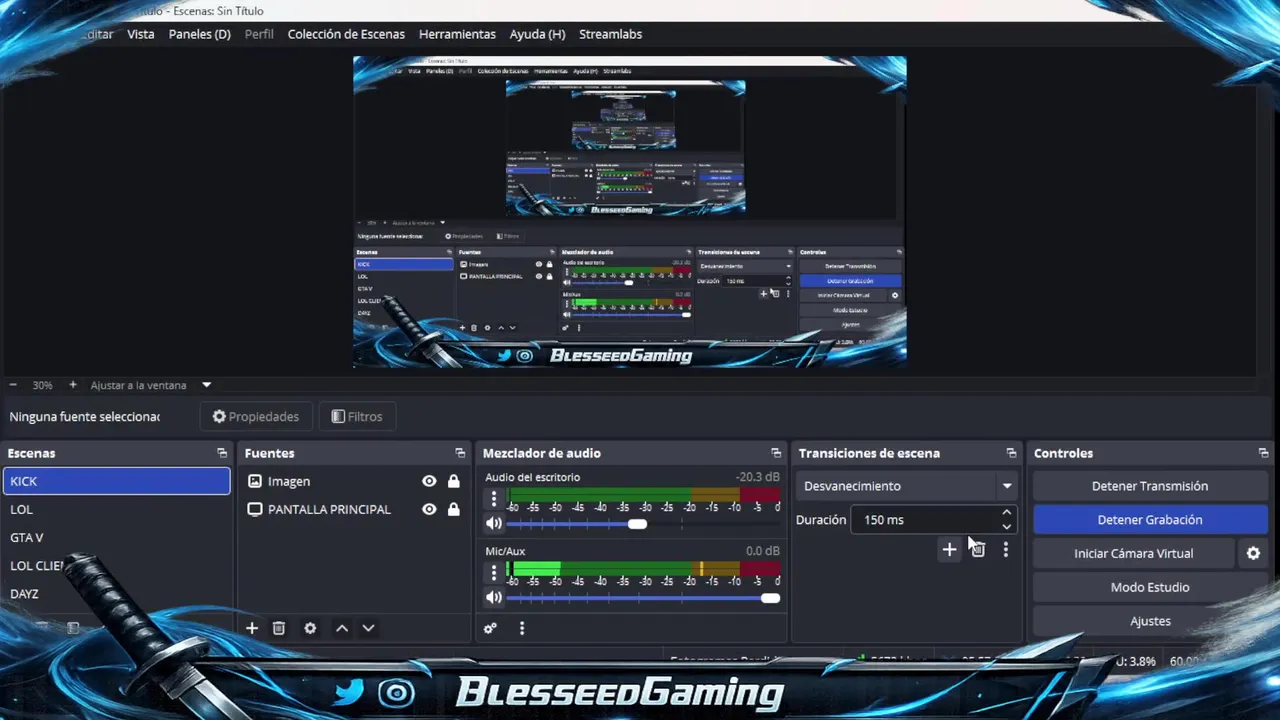Remove the transition with the trash icon
The height and width of the screenshot is (720, 1280).
pos(978,549)
